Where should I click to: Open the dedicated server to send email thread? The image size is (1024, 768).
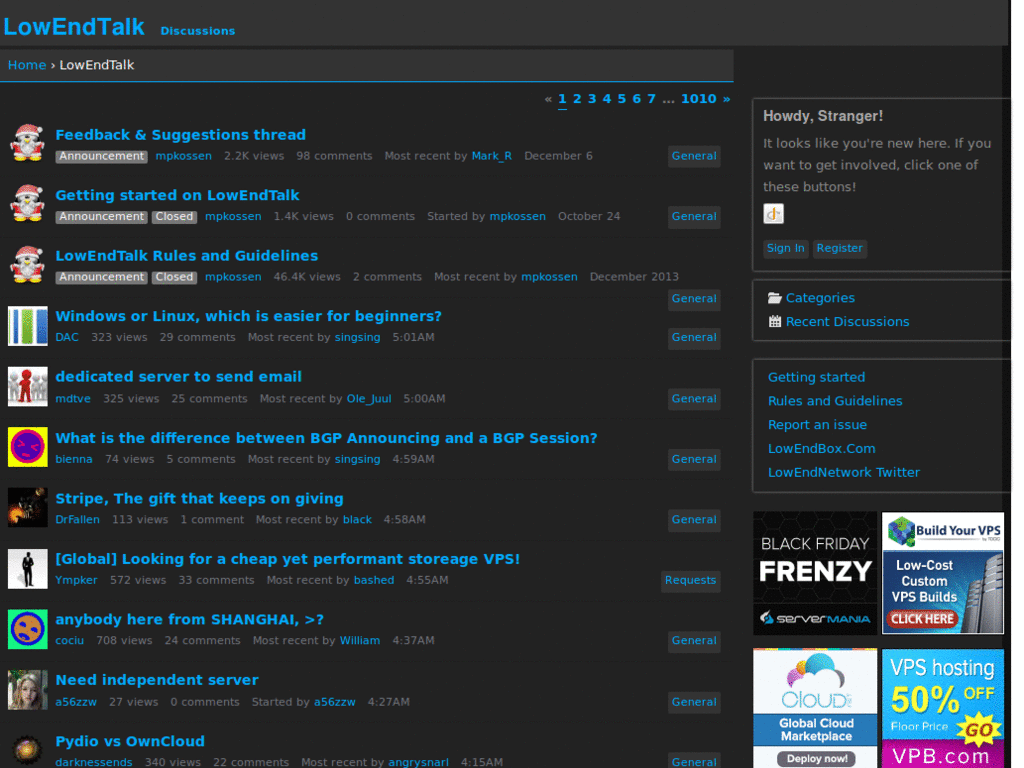[x=178, y=377]
